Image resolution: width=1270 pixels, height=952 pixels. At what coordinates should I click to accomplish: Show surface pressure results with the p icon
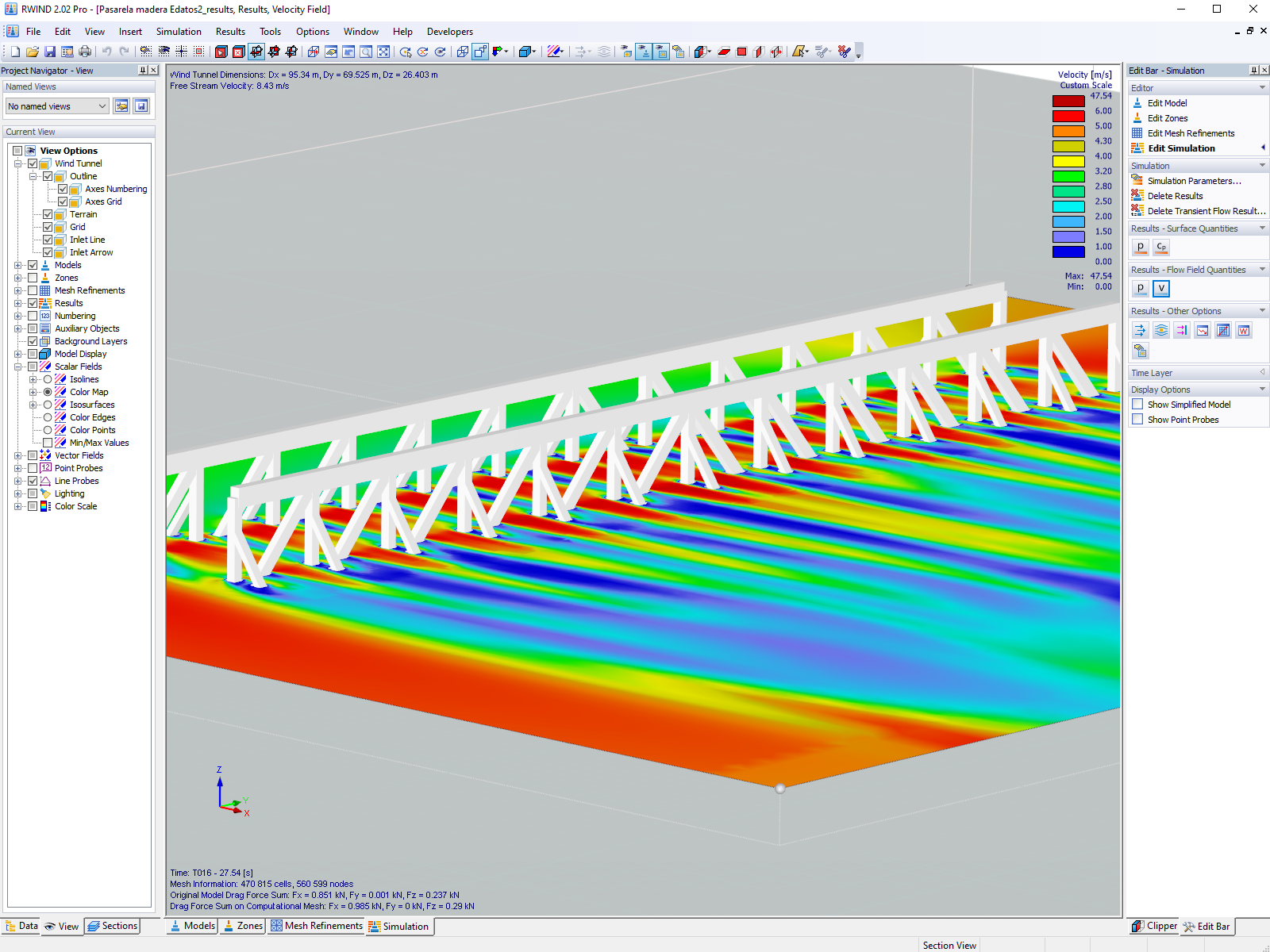click(1141, 248)
